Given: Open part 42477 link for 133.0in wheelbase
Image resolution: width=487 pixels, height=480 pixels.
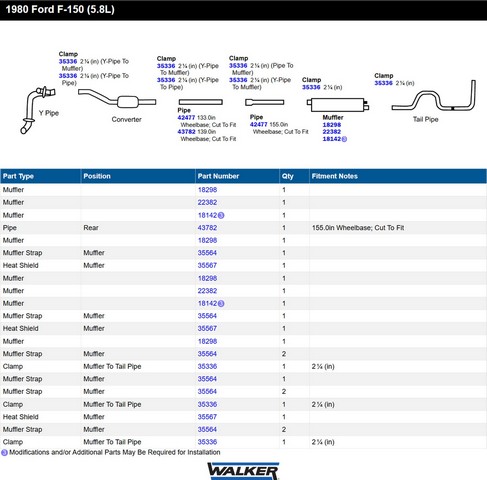Looking at the screenshot, I should click(186, 118).
